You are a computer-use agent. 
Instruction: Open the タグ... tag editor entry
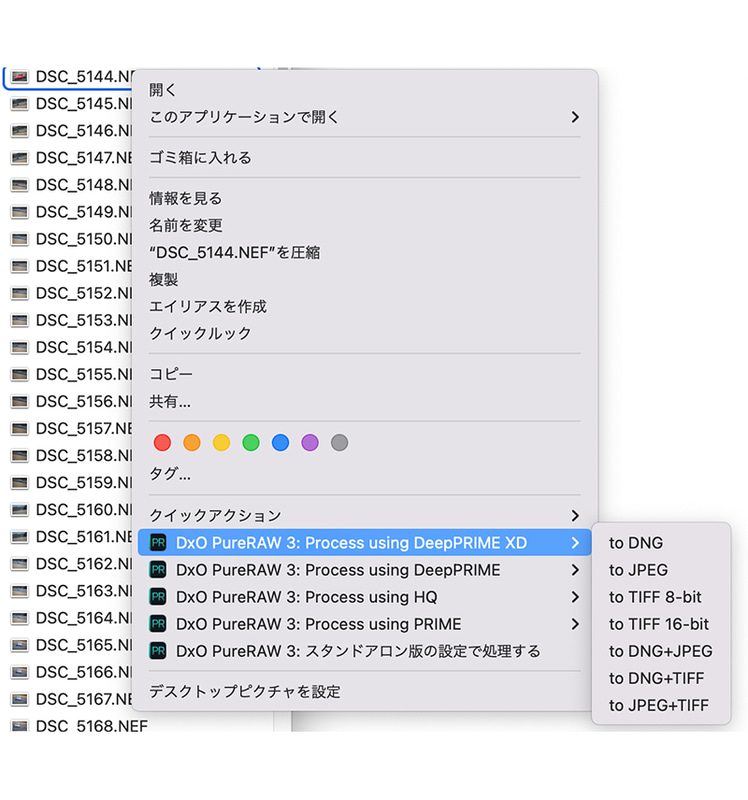click(170, 474)
